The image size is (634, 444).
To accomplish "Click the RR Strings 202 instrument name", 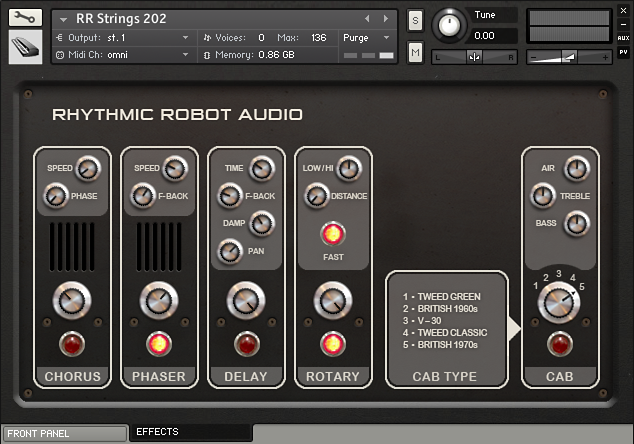I will (x=121, y=19).
